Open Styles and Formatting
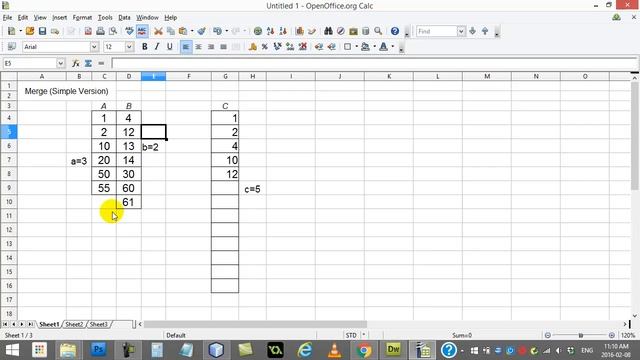 (11, 47)
